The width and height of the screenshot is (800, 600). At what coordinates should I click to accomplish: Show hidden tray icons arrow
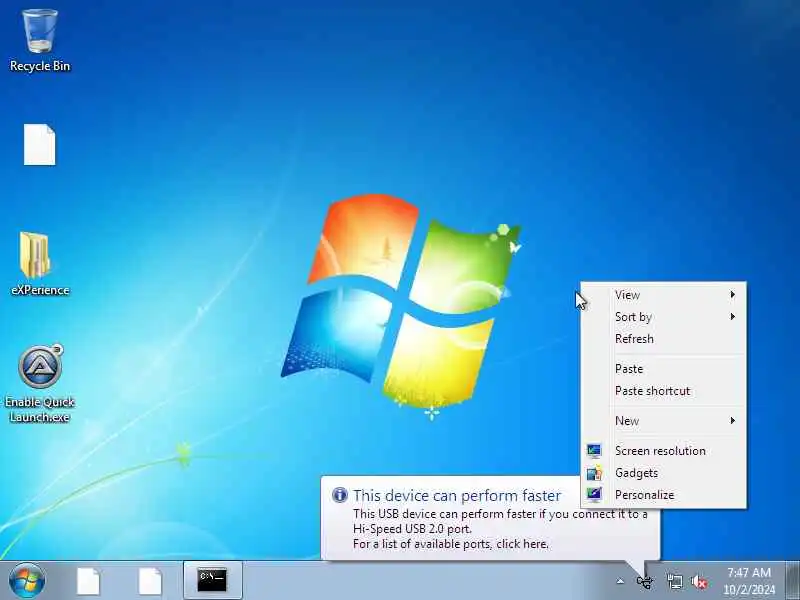pos(620,581)
